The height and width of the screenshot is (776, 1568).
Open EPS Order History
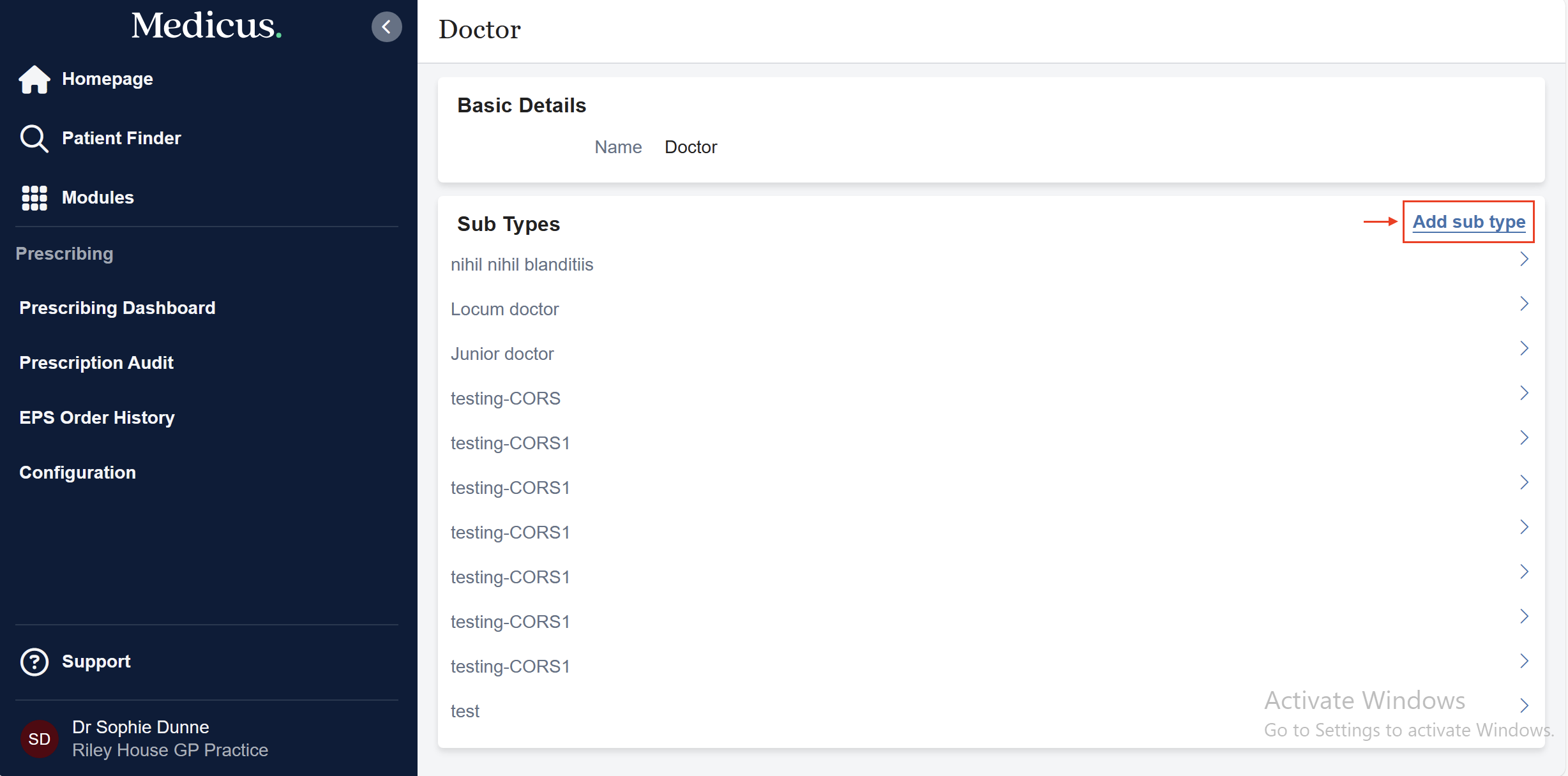pos(97,418)
